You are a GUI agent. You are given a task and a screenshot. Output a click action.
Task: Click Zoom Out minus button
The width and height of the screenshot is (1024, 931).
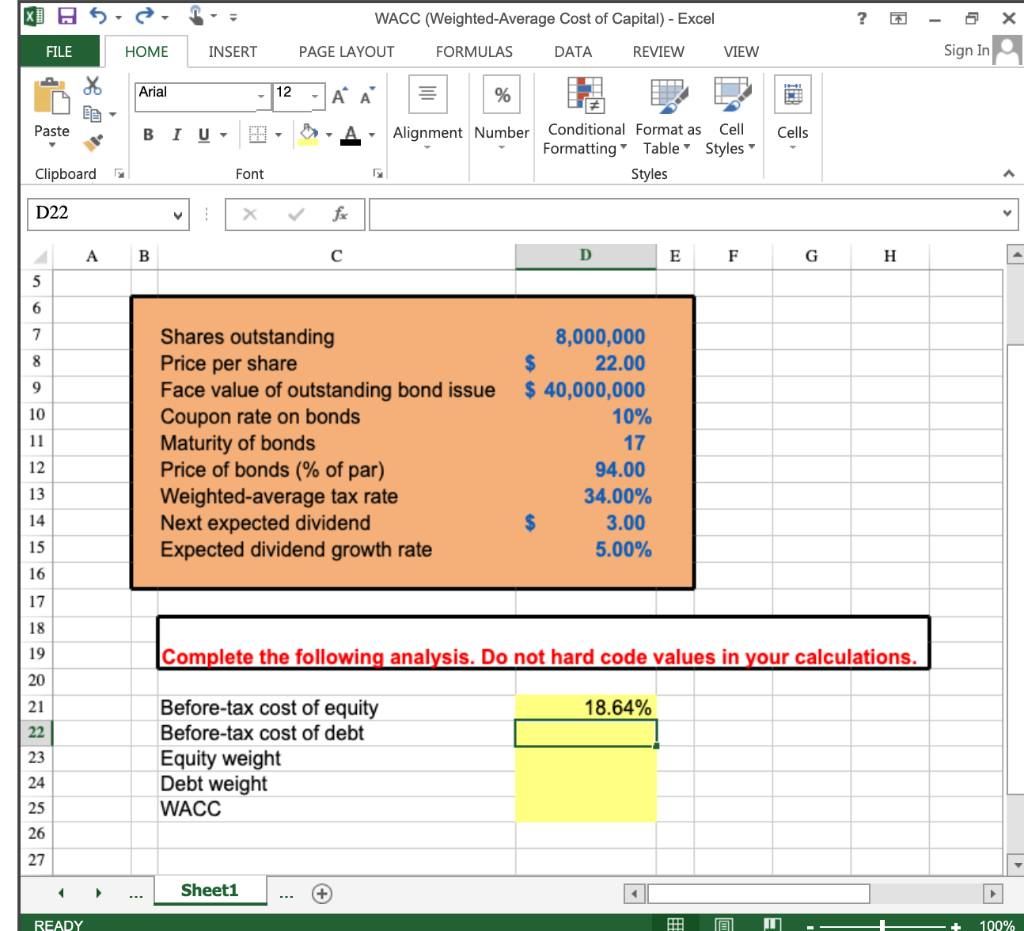pyautogui.click(x=810, y=926)
